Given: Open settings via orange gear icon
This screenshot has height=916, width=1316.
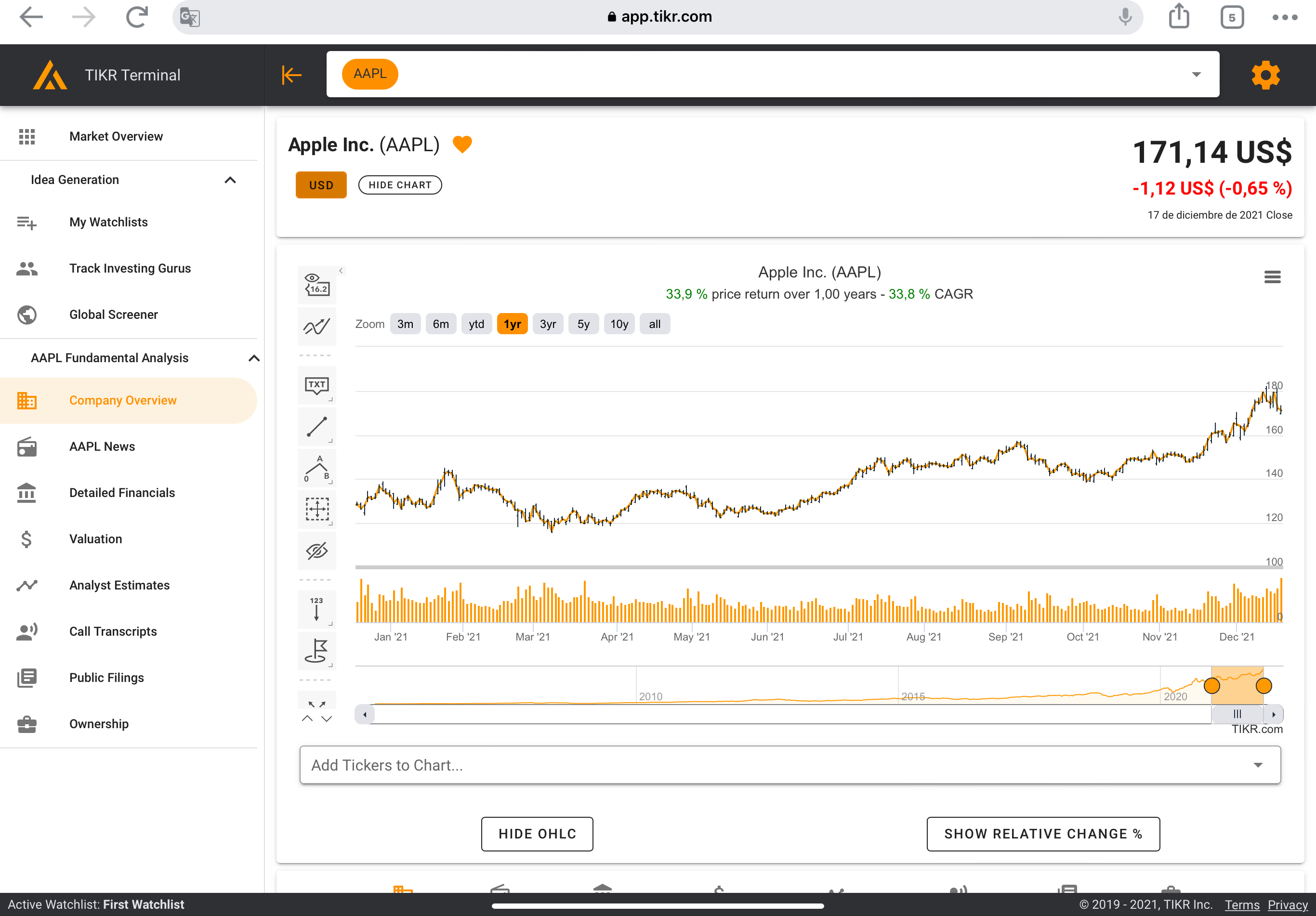Looking at the screenshot, I should click(1265, 75).
